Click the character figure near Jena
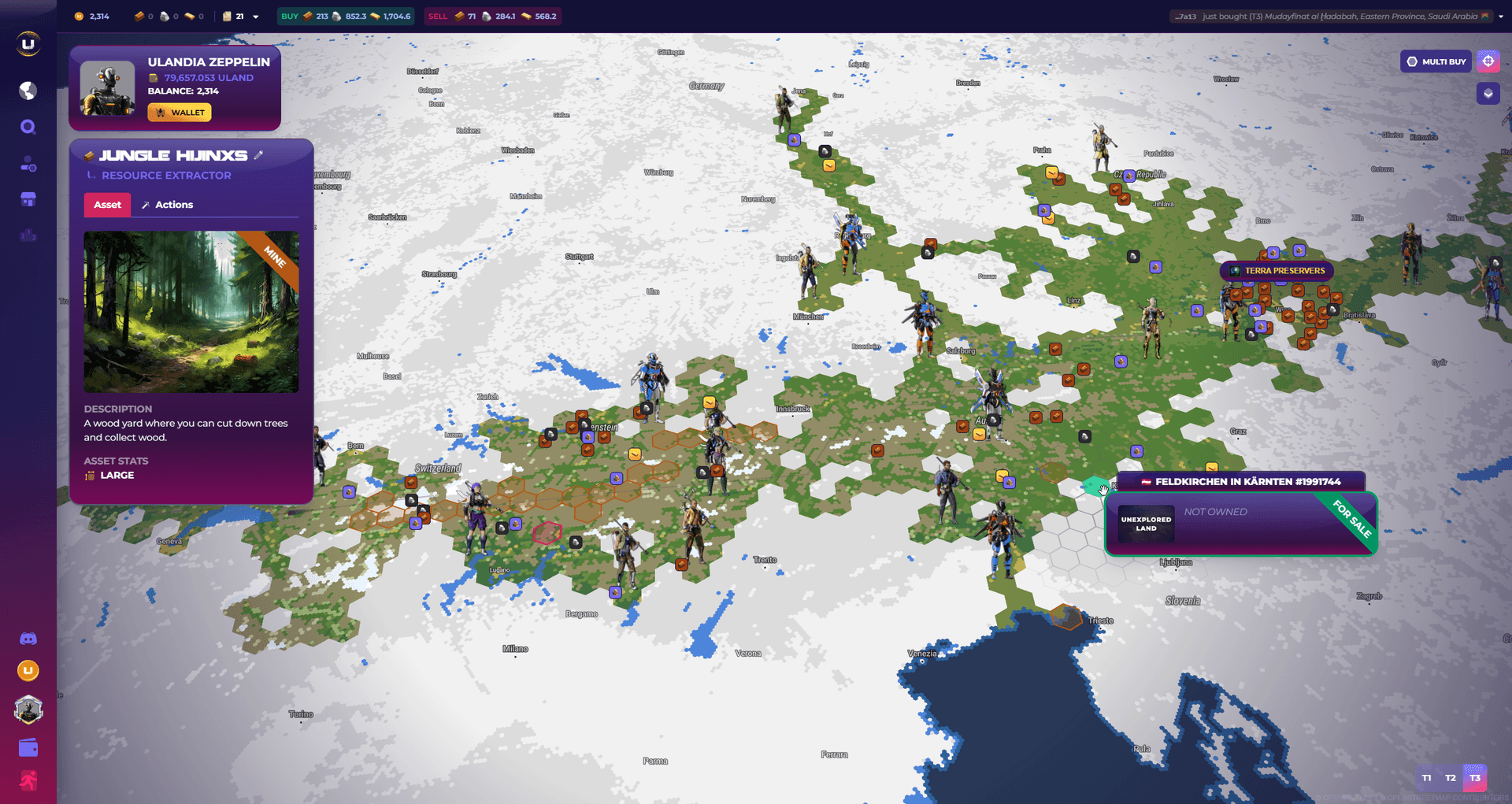 click(x=784, y=110)
